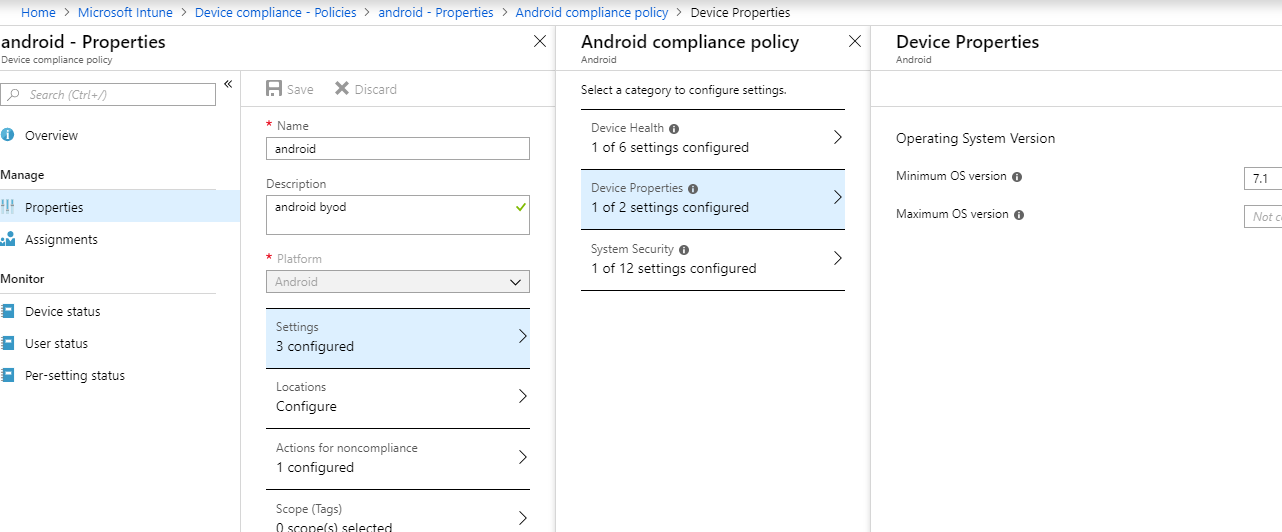Open System Security settings category
Image resolution: width=1282 pixels, height=532 pixels.
tap(712, 259)
